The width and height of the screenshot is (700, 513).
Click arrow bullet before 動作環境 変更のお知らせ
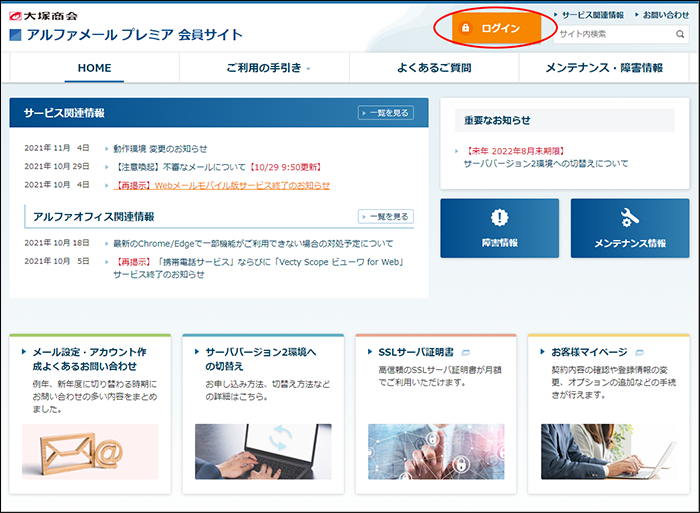pyautogui.click(x=107, y=149)
